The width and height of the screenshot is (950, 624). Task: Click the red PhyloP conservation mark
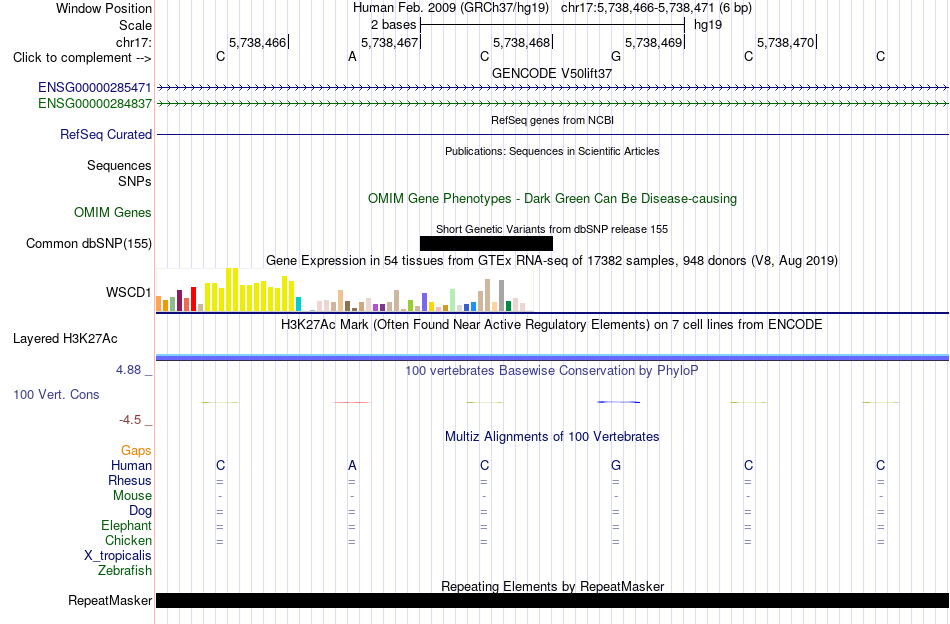(352, 402)
